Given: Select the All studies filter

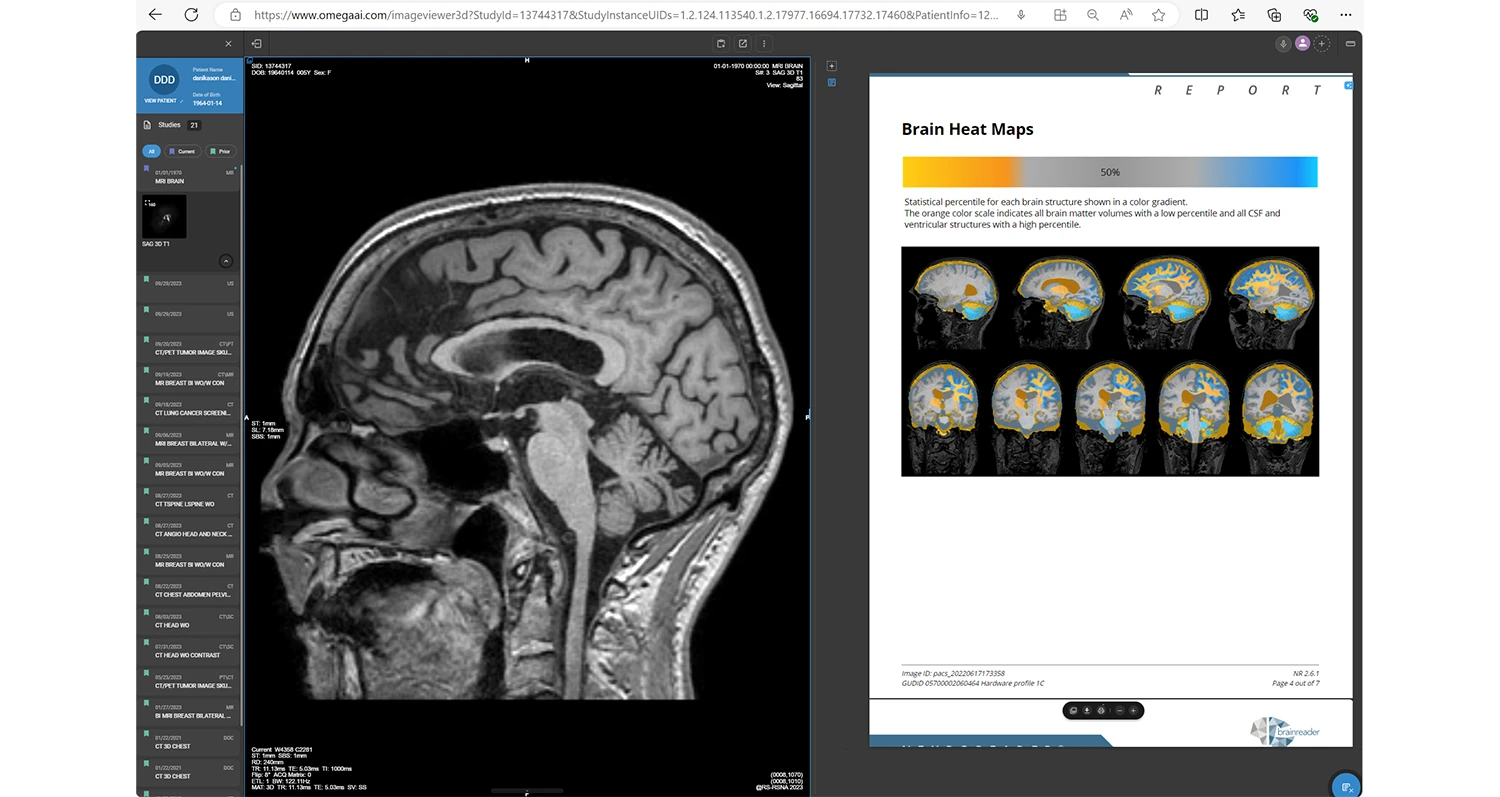Looking at the screenshot, I should tap(151, 151).
